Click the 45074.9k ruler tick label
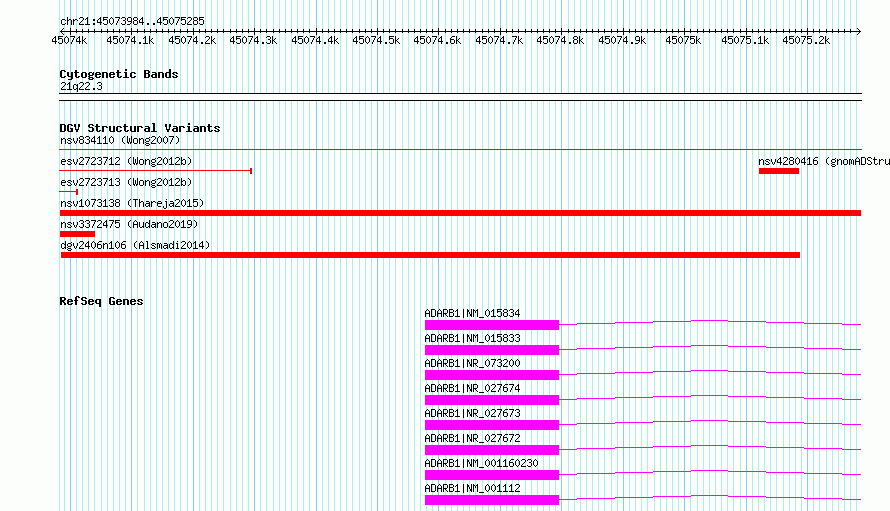The image size is (890, 511). [622, 40]
